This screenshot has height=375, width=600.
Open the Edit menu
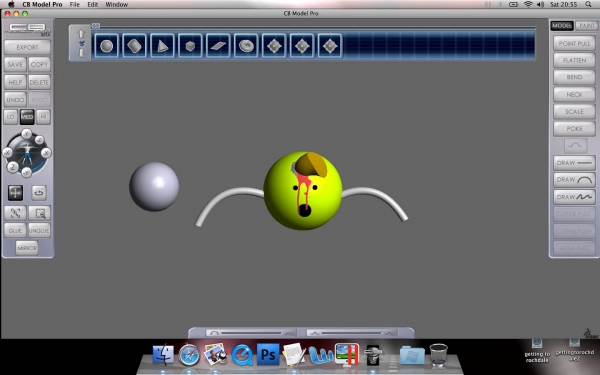(93, 4)
